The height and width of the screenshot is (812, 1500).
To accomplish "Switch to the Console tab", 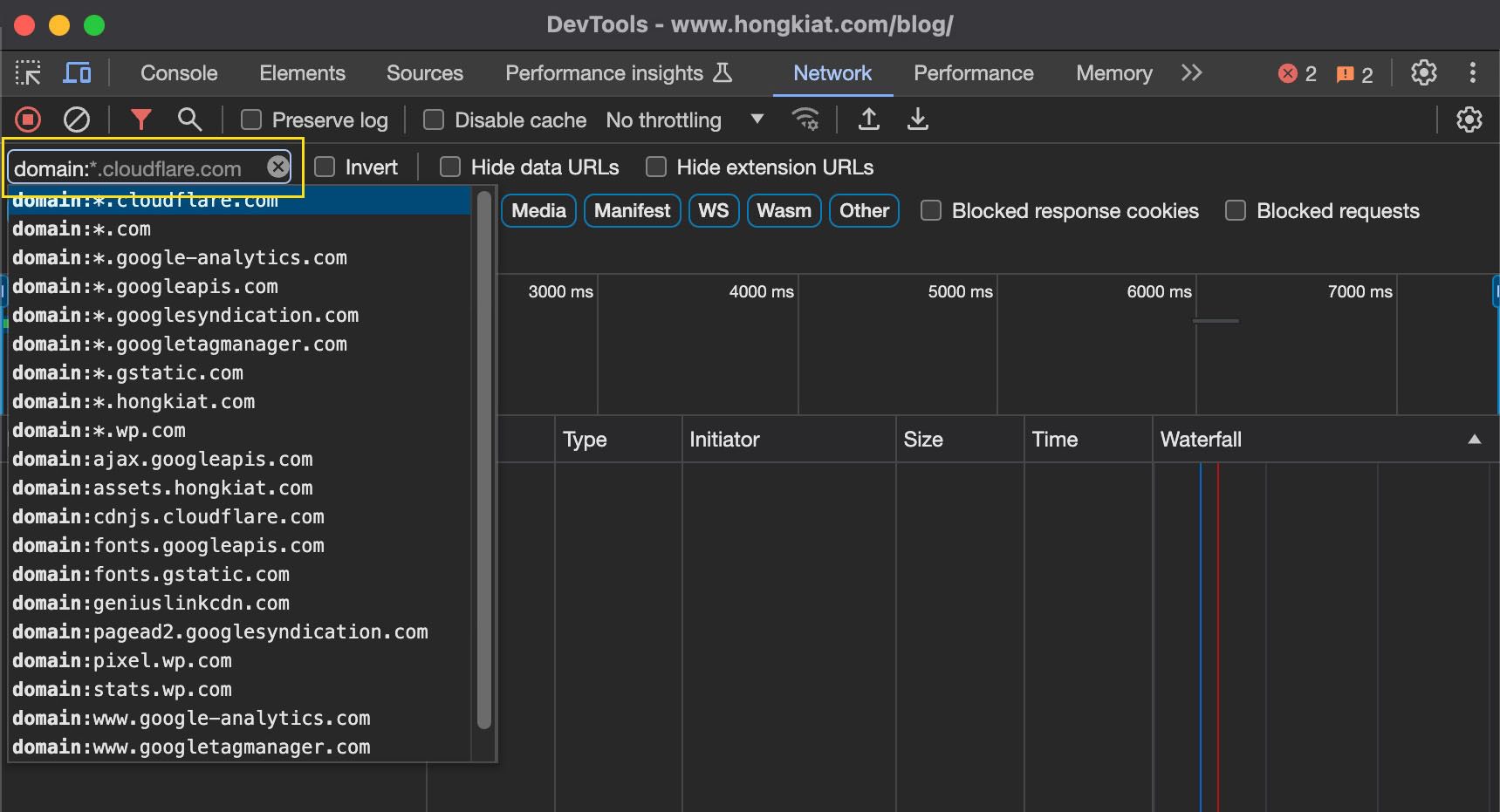I will (x=179, y=73).
